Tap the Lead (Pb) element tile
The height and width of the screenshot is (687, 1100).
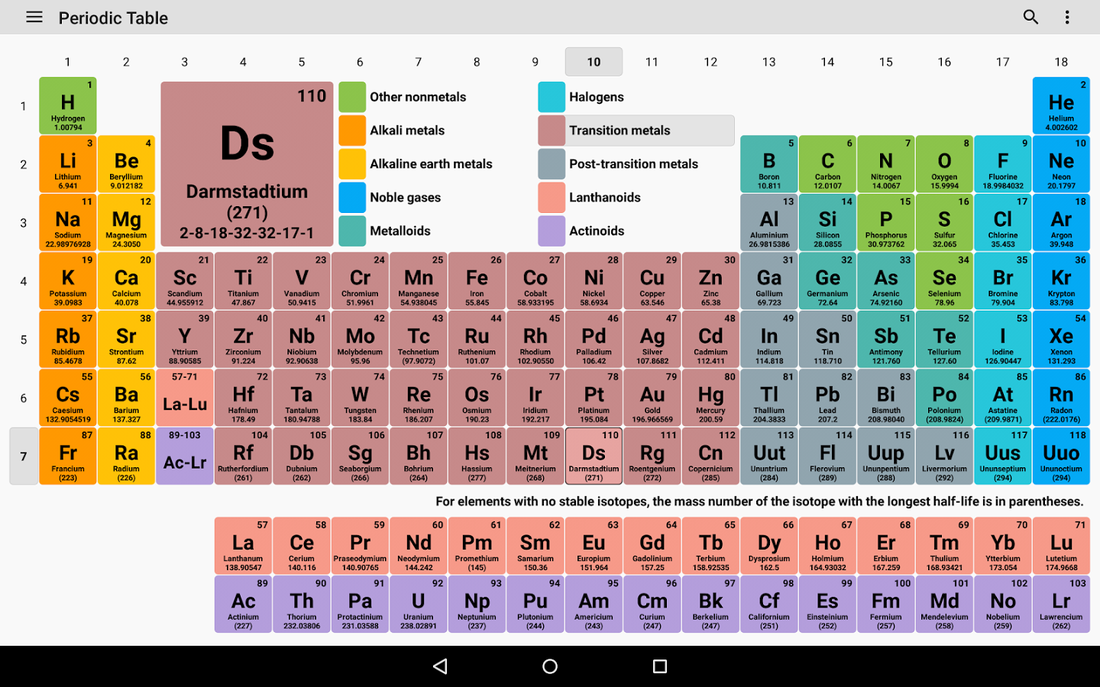click(x=827, y=398)
